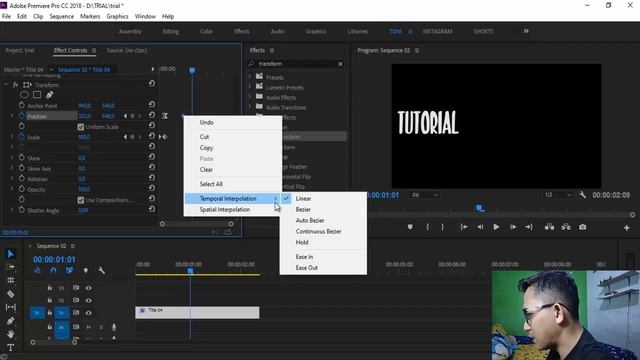Toggle Scale animation stopwatch
This screenshot has height=360, width=640.
pos(22,137)
